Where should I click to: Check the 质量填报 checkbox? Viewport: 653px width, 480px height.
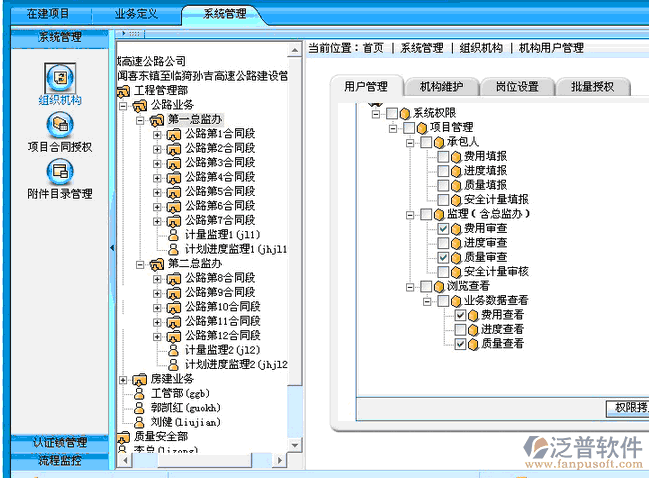443,186
